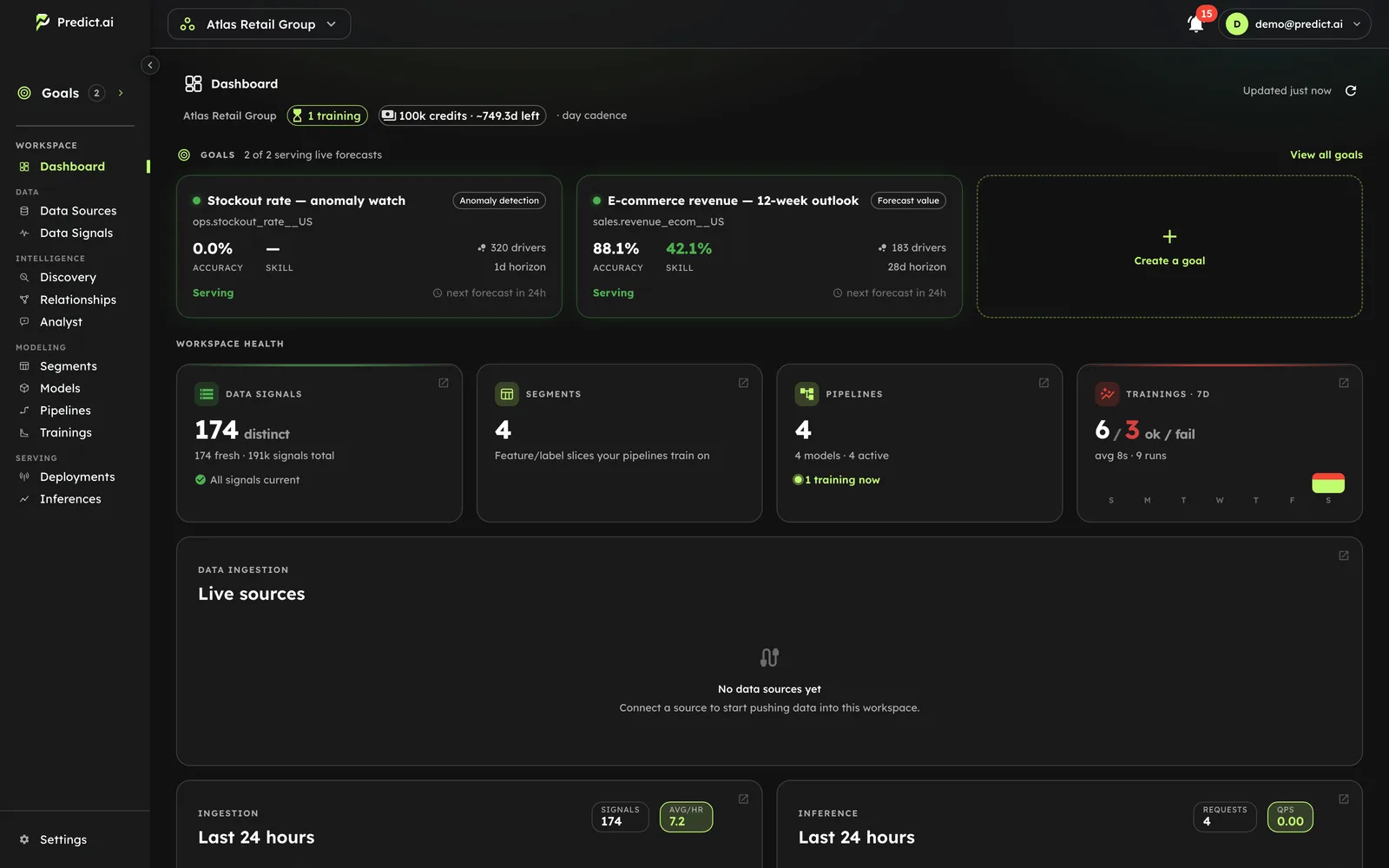Click the Trainings card chart icon
This screenshot has height=868, width=1389.
[x=1107, y=394]
